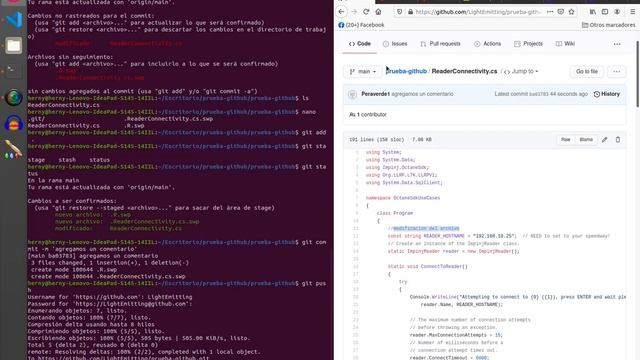Click the Pocket save icon
This screenshot has width=640, height=360.
[x=561, y=12]
